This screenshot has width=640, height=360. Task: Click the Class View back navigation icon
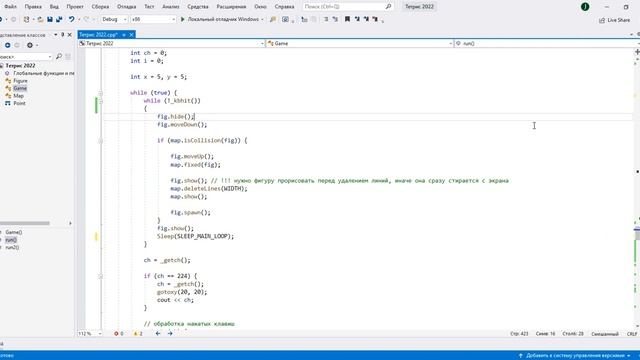pyautogui.click(x=7, y=45)
